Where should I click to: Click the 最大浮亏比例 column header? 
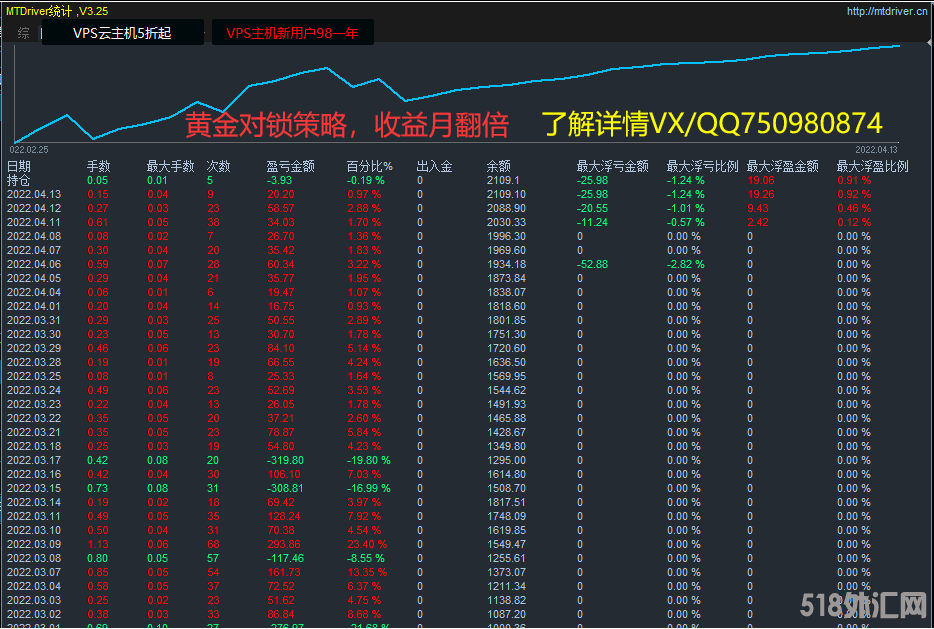(702, 166)
